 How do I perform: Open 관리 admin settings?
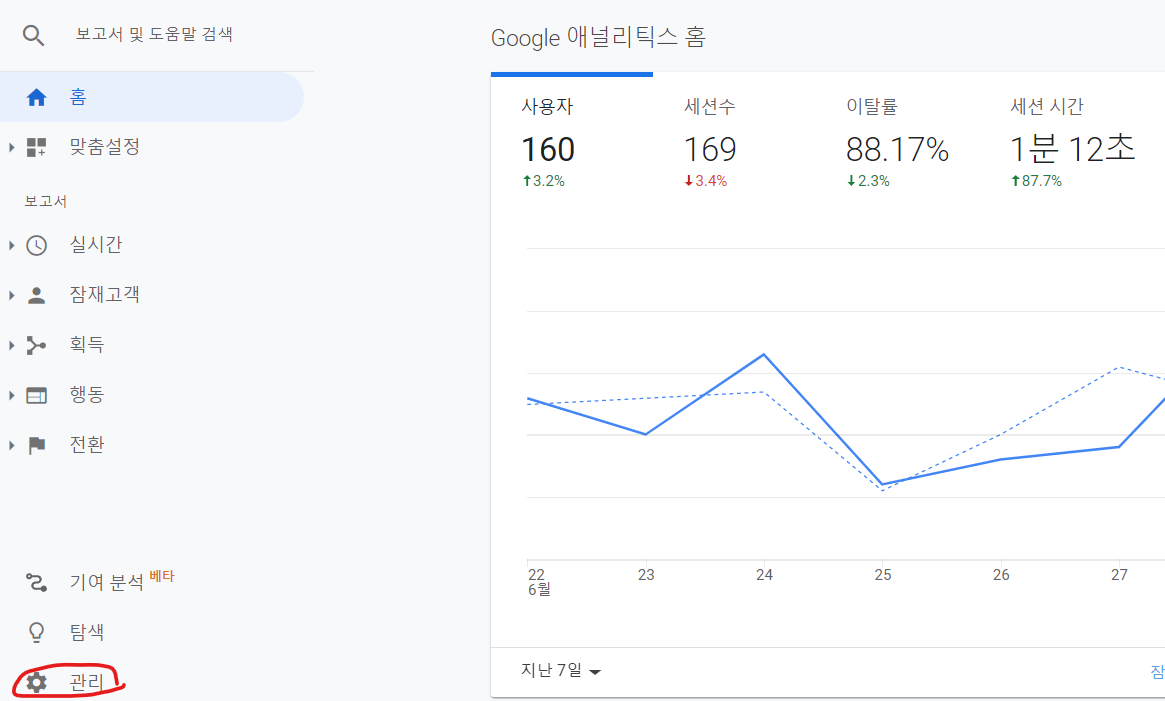[x=87, y=682]
